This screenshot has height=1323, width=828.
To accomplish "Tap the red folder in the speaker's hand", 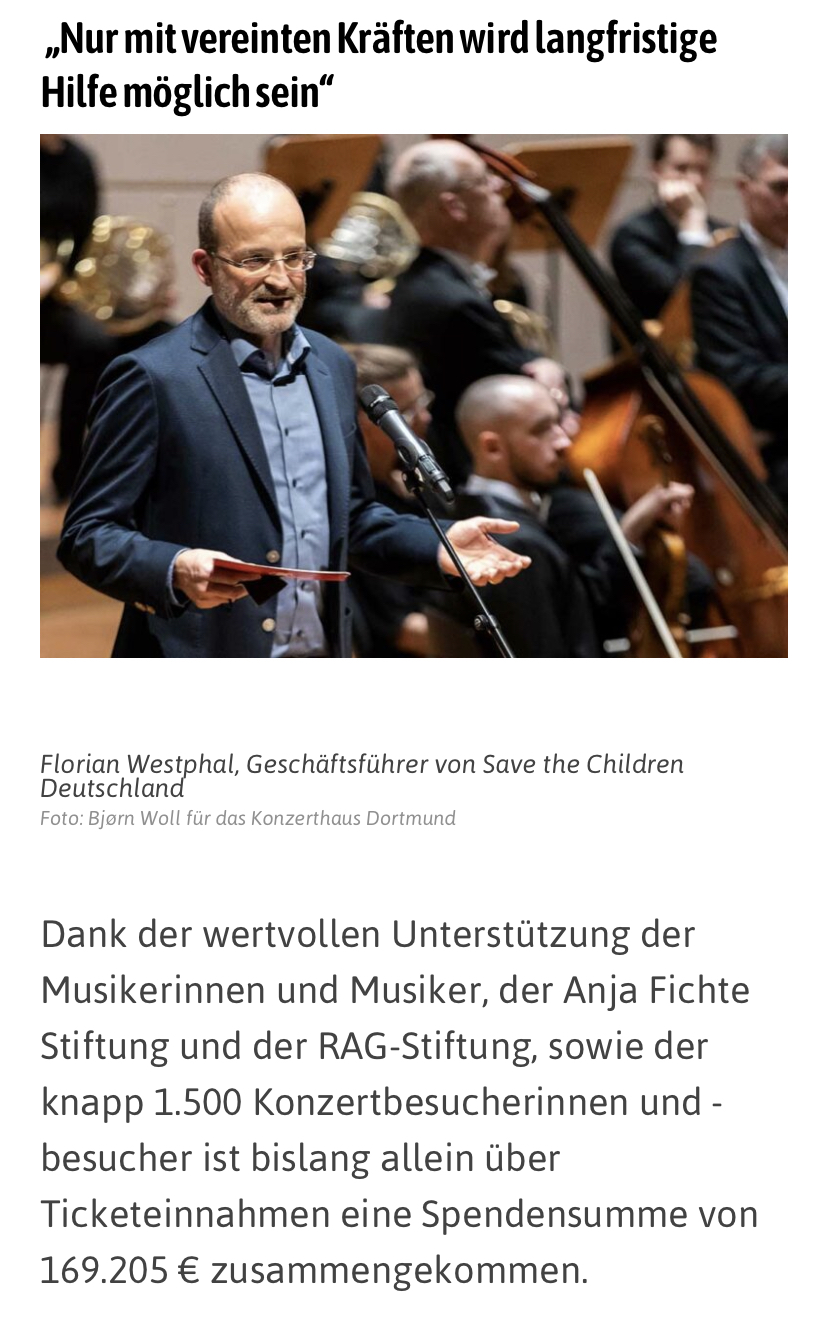I will point(280,571).
